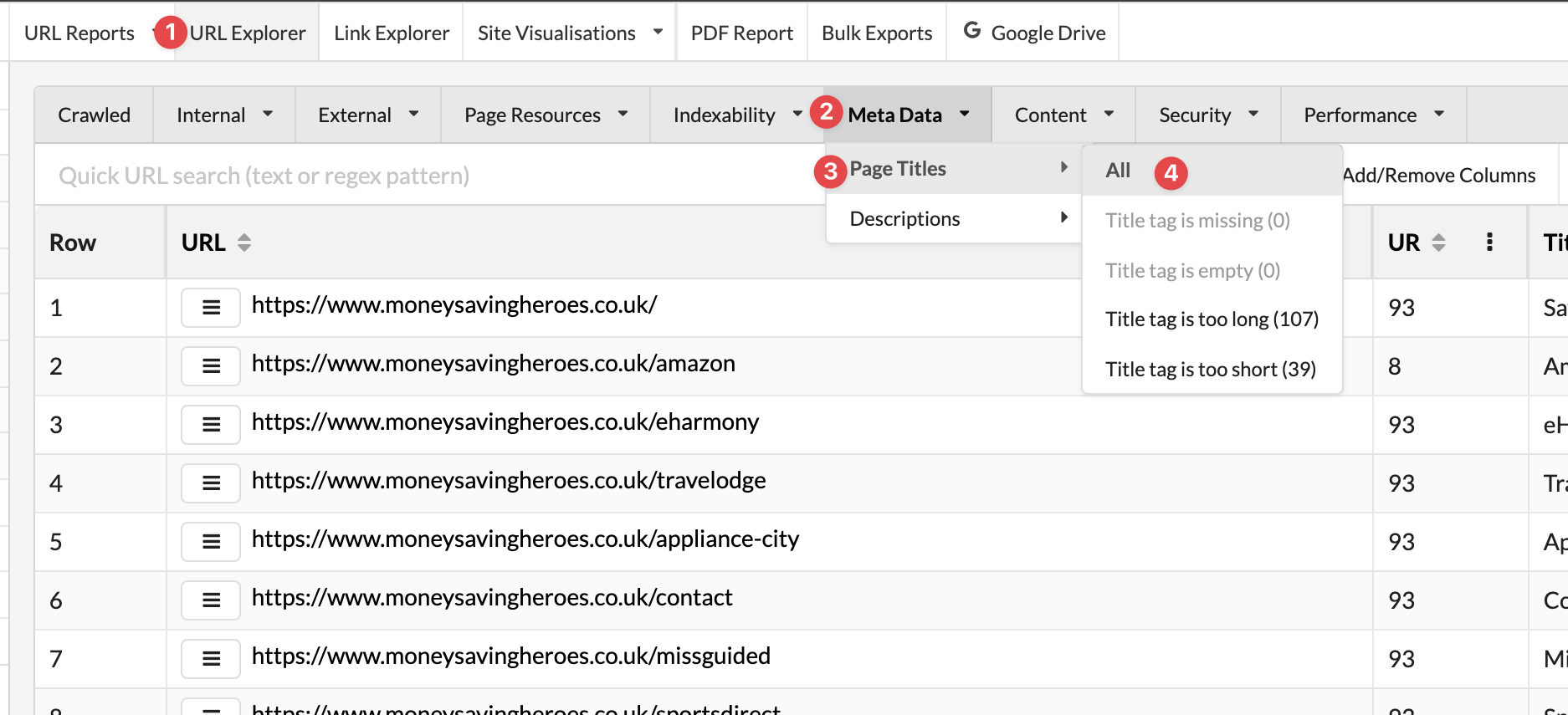The height and width of the screenshot is (715, 1568).
Task: Open the Bulk Exports tab
Action: (x=876, y=33)
